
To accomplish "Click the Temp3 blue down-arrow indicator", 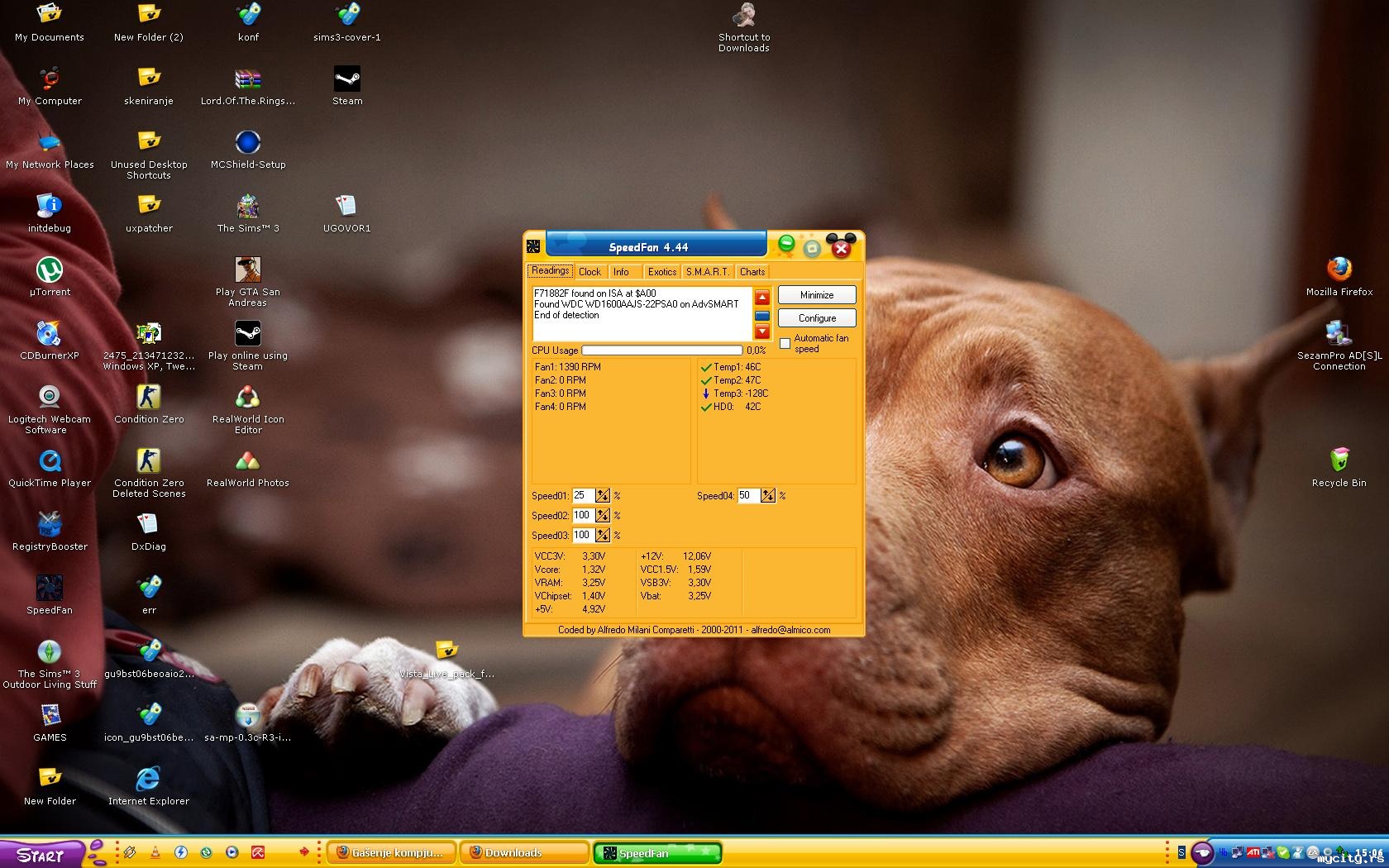I will tap(706, 393).
